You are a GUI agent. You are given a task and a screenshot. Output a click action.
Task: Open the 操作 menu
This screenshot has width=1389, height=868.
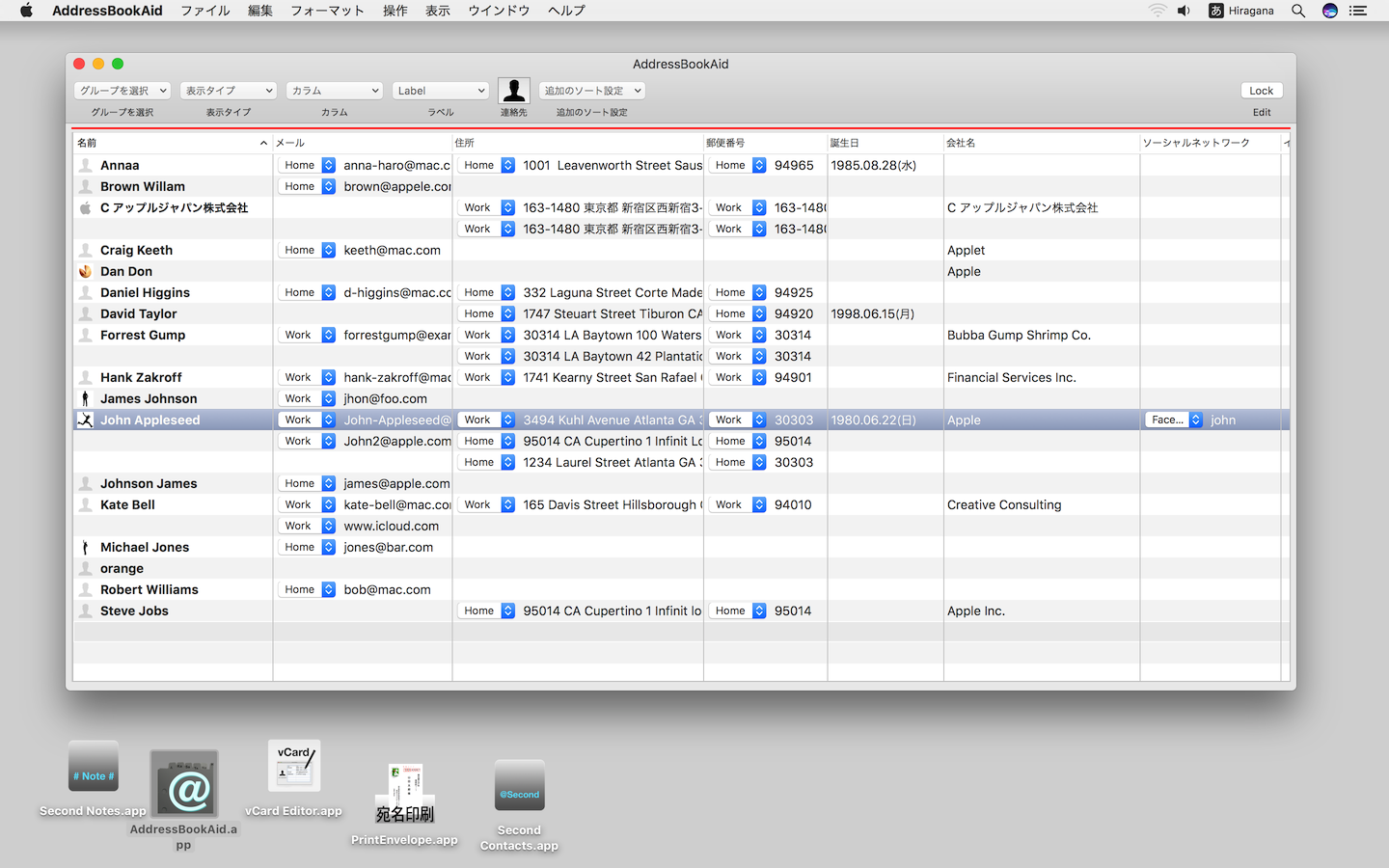click(395, 11)
